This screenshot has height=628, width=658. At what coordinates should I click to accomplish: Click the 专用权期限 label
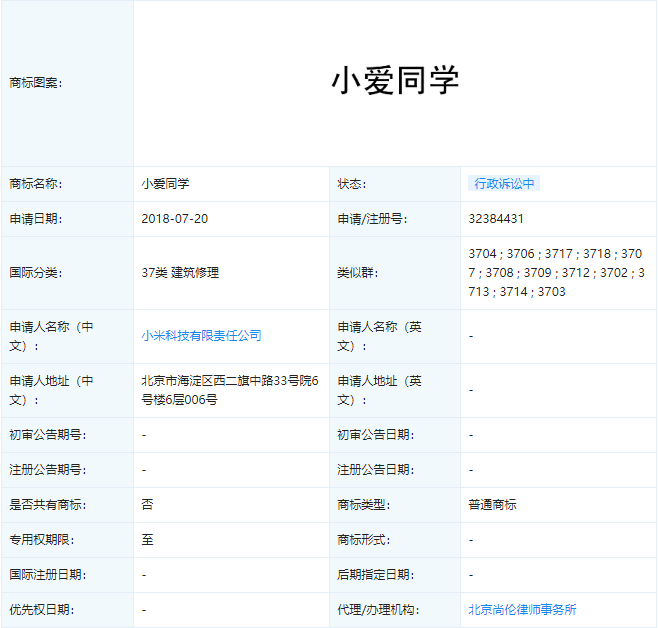42,539
